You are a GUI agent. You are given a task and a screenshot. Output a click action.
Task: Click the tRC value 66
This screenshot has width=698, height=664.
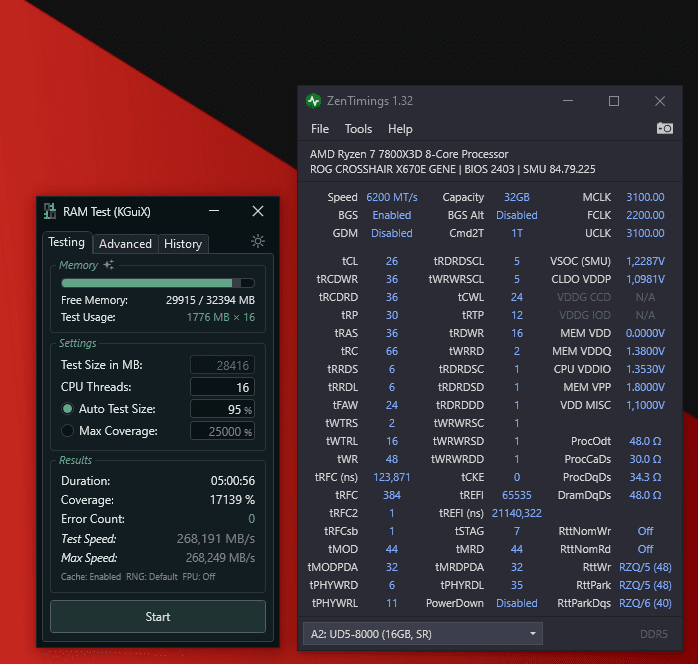click(x=392, y=351)
